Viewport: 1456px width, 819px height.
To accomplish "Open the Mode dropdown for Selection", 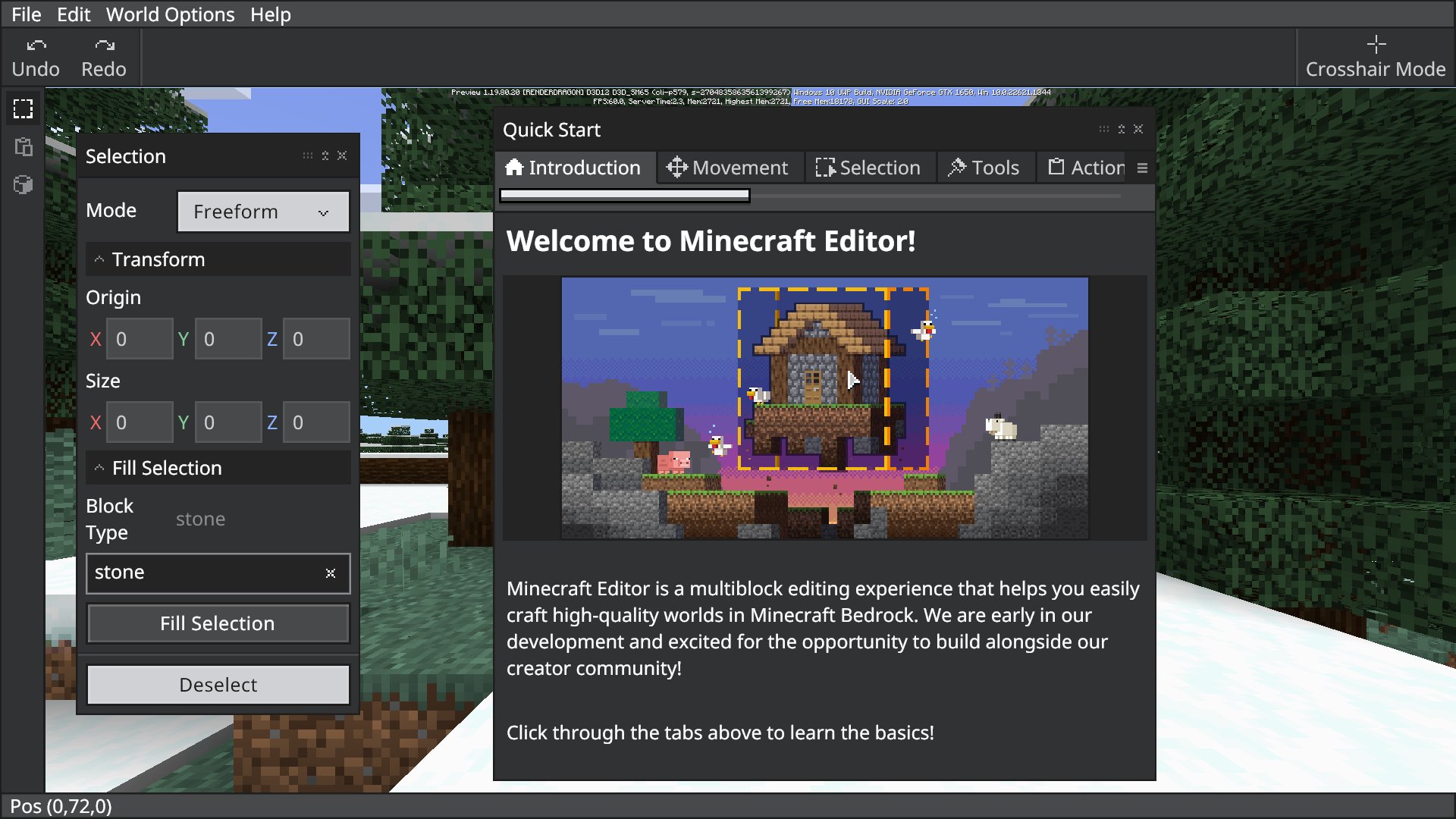I will pos(263,211).
